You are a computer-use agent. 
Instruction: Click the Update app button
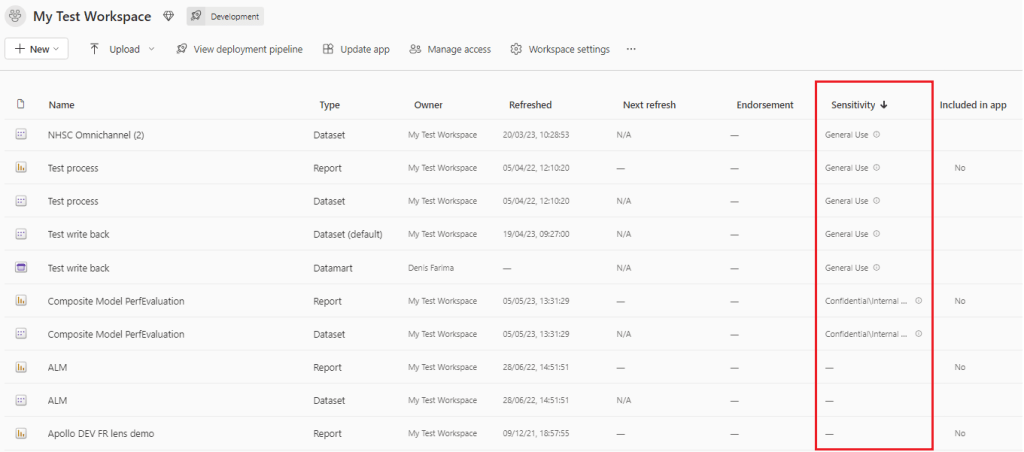click(356, 49)
